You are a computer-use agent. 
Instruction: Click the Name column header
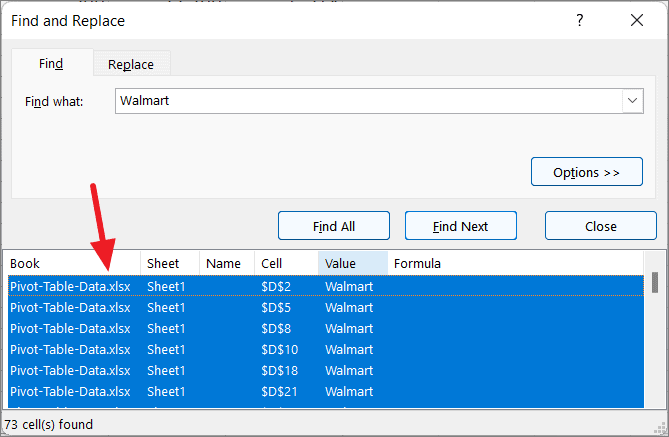click(x=227, y=263)
